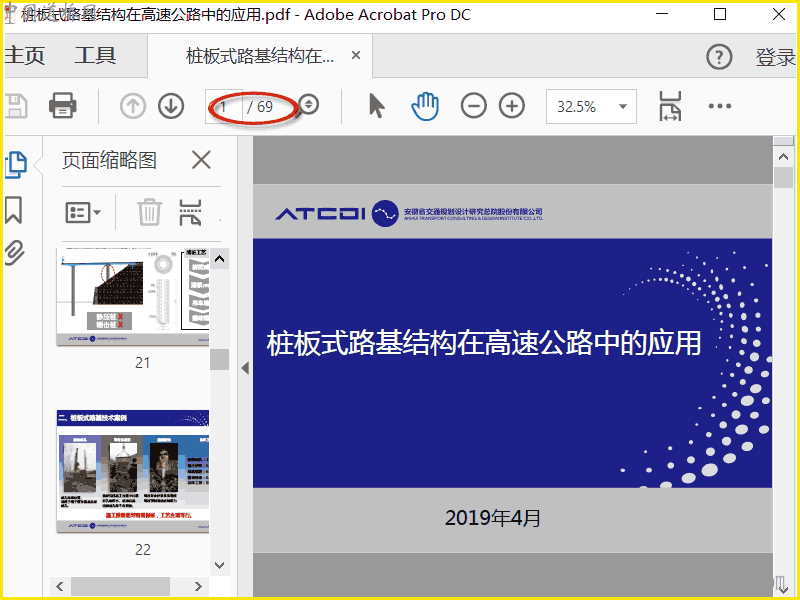Click thumbnail panel horizontal scrollbar thumb

pyautogui.click(x=120, y=586)
